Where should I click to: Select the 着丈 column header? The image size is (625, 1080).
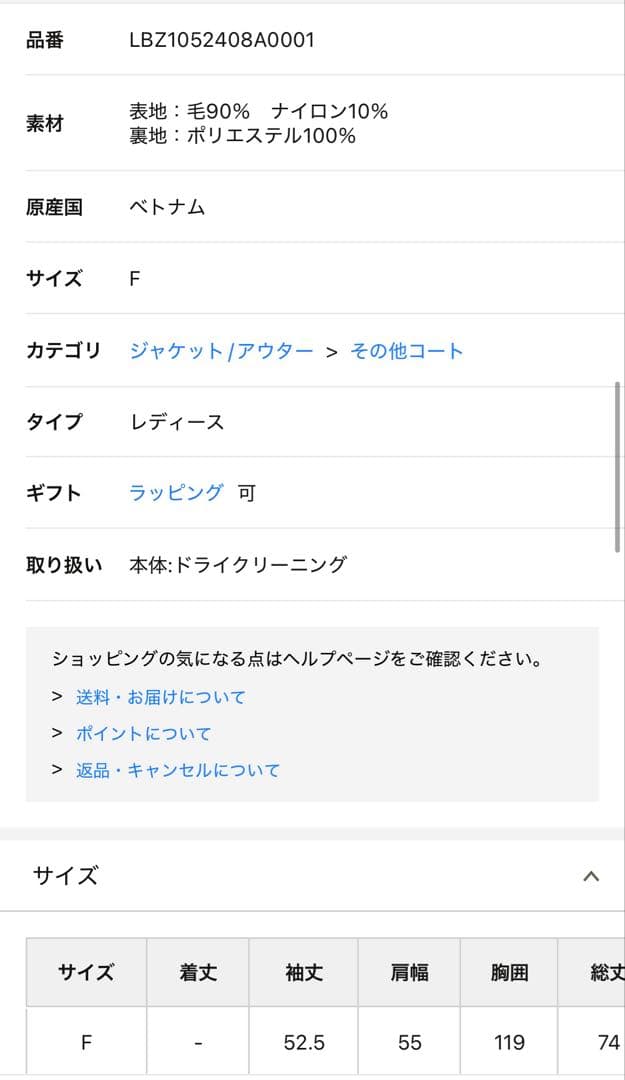pyautogui.click(x=198, y=972)
